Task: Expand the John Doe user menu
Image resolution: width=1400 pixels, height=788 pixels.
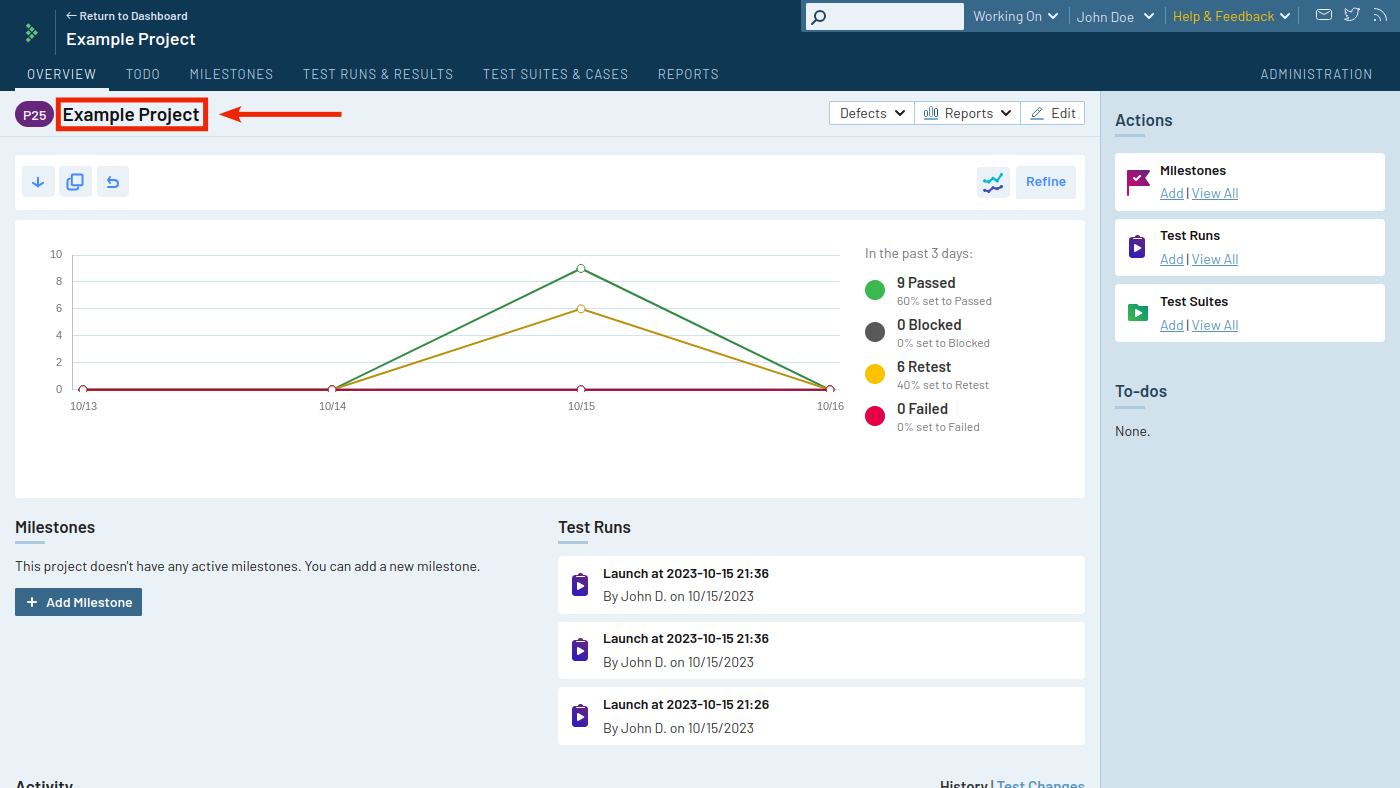Action: pos(1115,16)
